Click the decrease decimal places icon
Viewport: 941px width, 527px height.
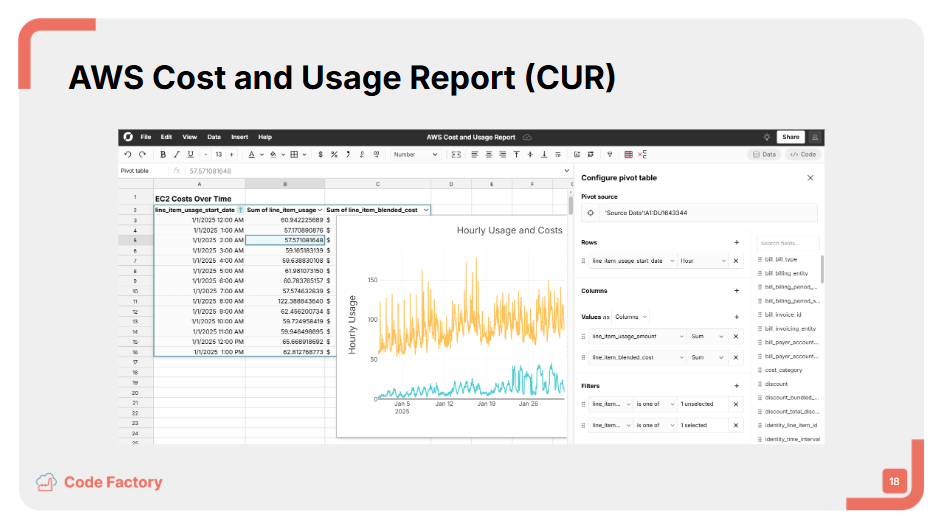click(x=362, y=155)
